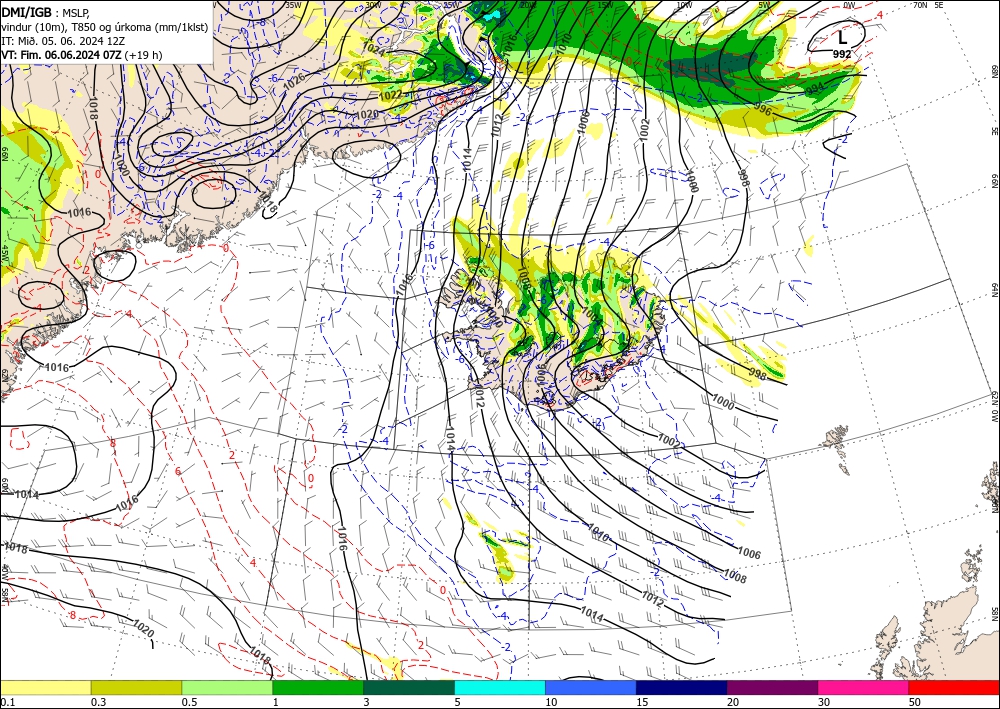
Task: Pick the bright blue legend swatch
Action: click(591, 687)
